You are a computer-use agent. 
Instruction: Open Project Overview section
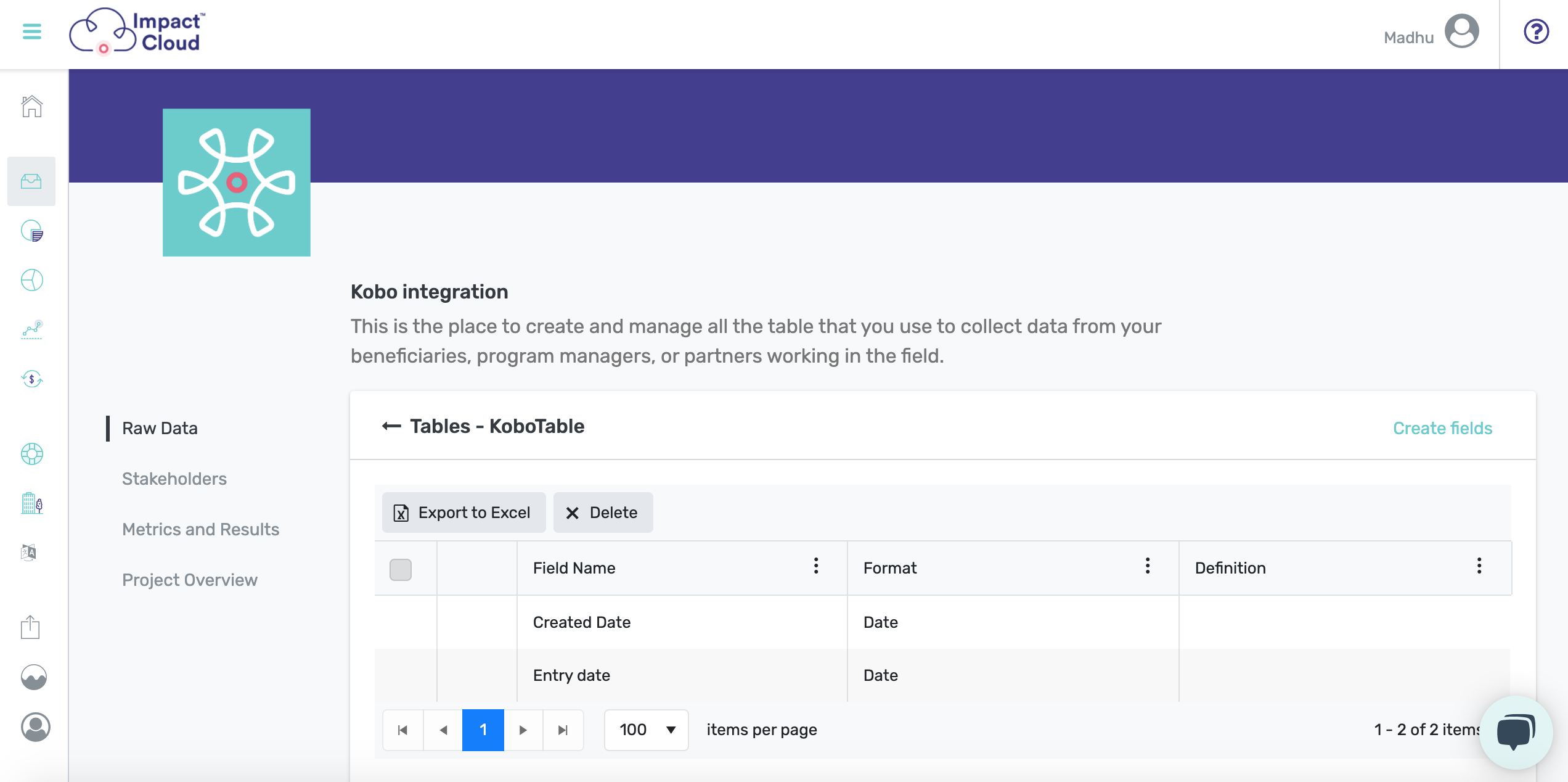pyautogui.click(x=190, y=580)
